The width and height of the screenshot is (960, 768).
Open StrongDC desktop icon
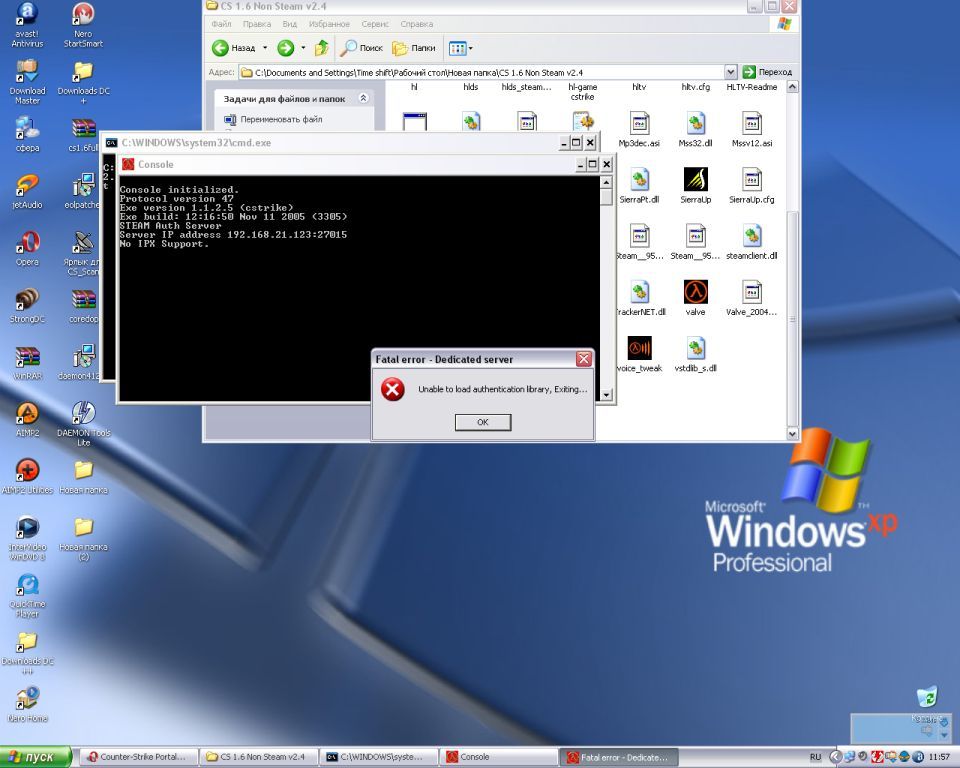pyautogui.click(x=27, y=306)
